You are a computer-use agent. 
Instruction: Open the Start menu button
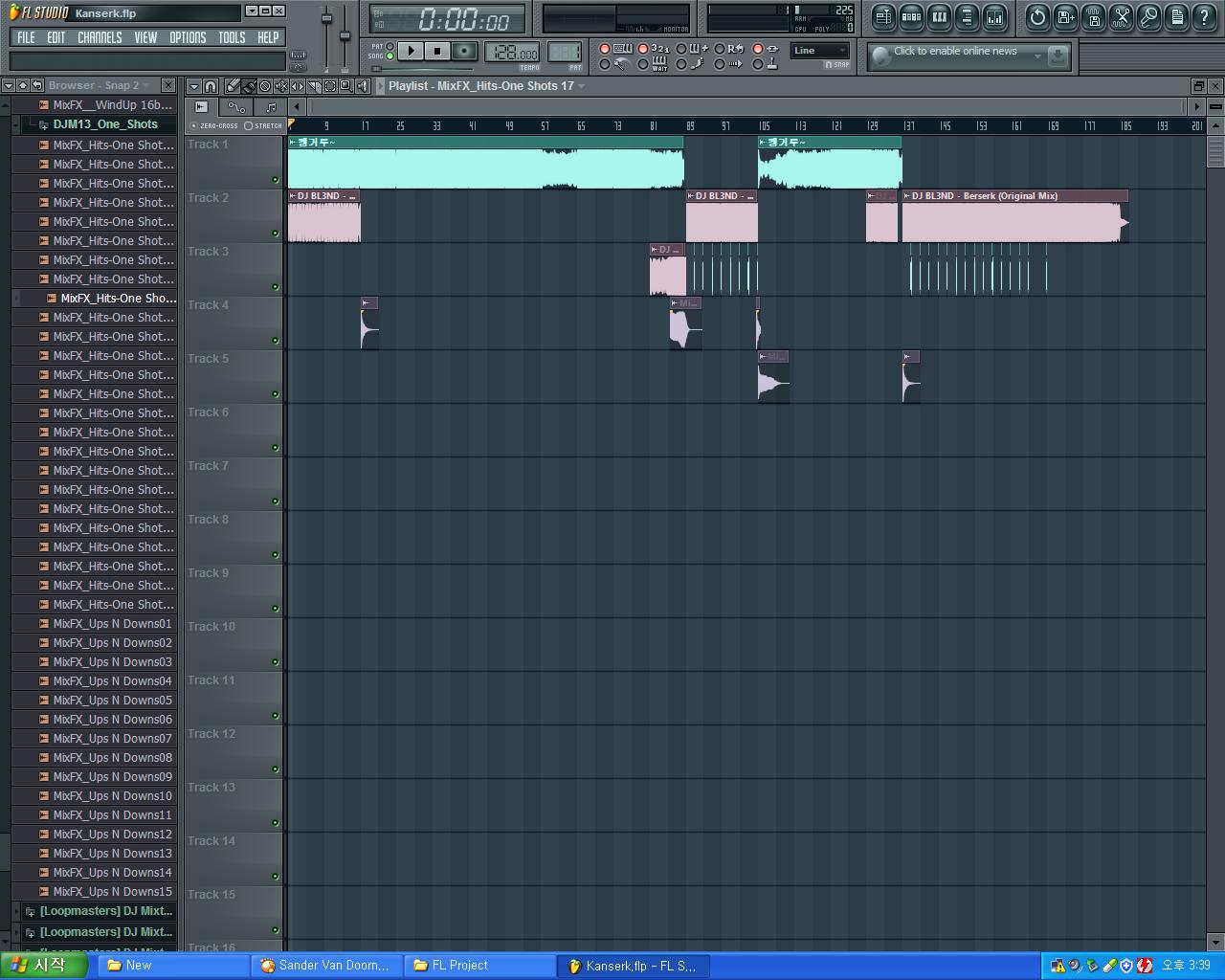tap(44, 966)
